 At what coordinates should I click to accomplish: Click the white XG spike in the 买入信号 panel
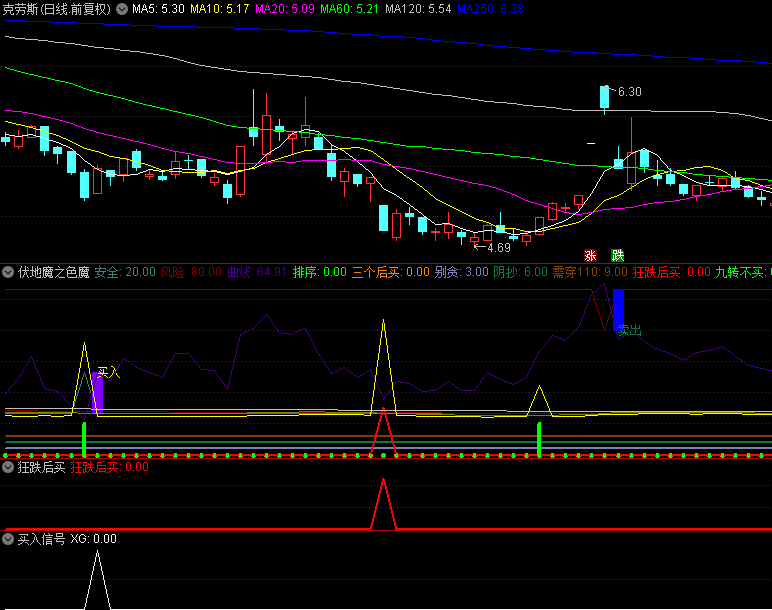[97, 579]
